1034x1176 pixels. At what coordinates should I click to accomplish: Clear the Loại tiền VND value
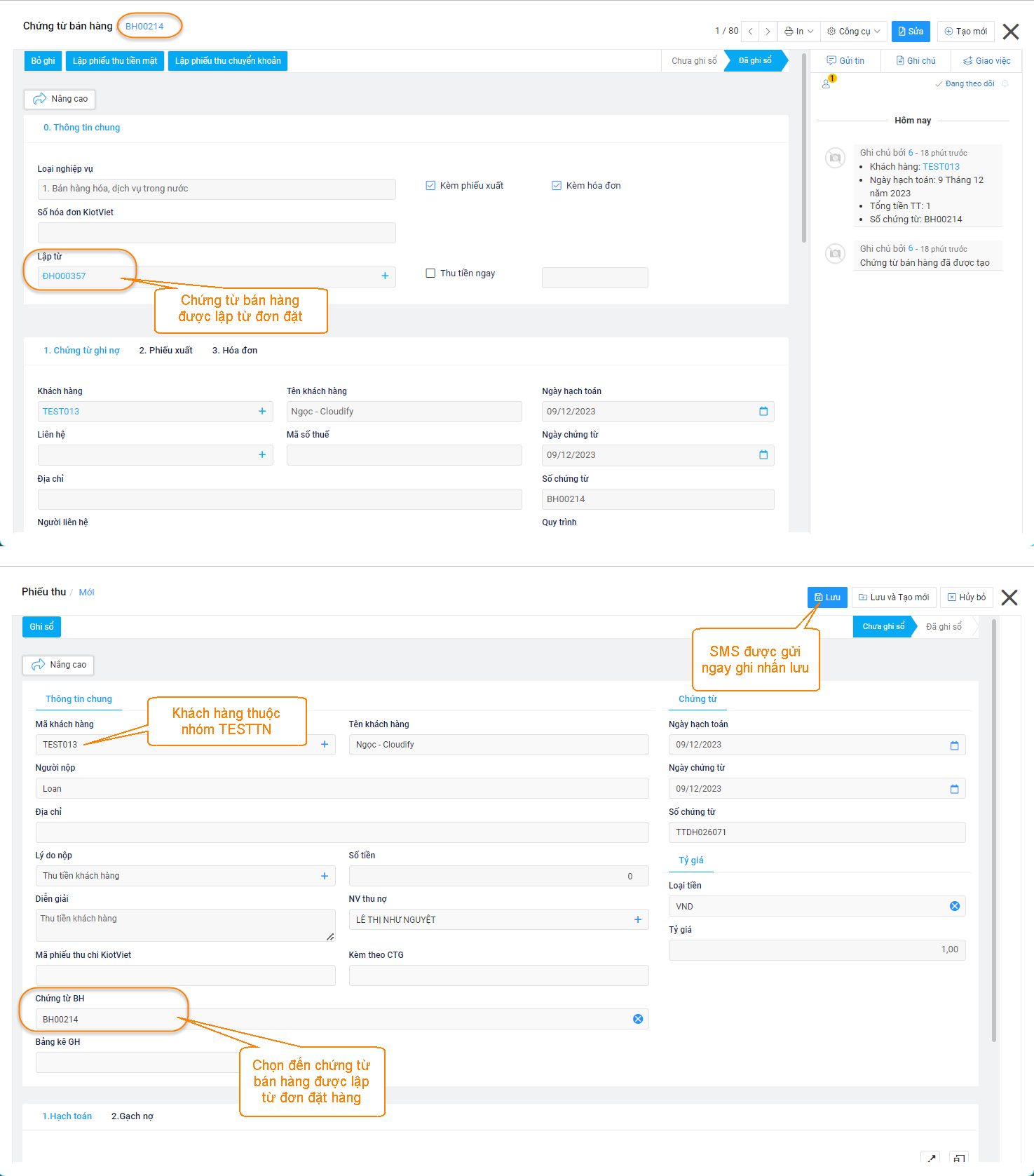(955, 907)
